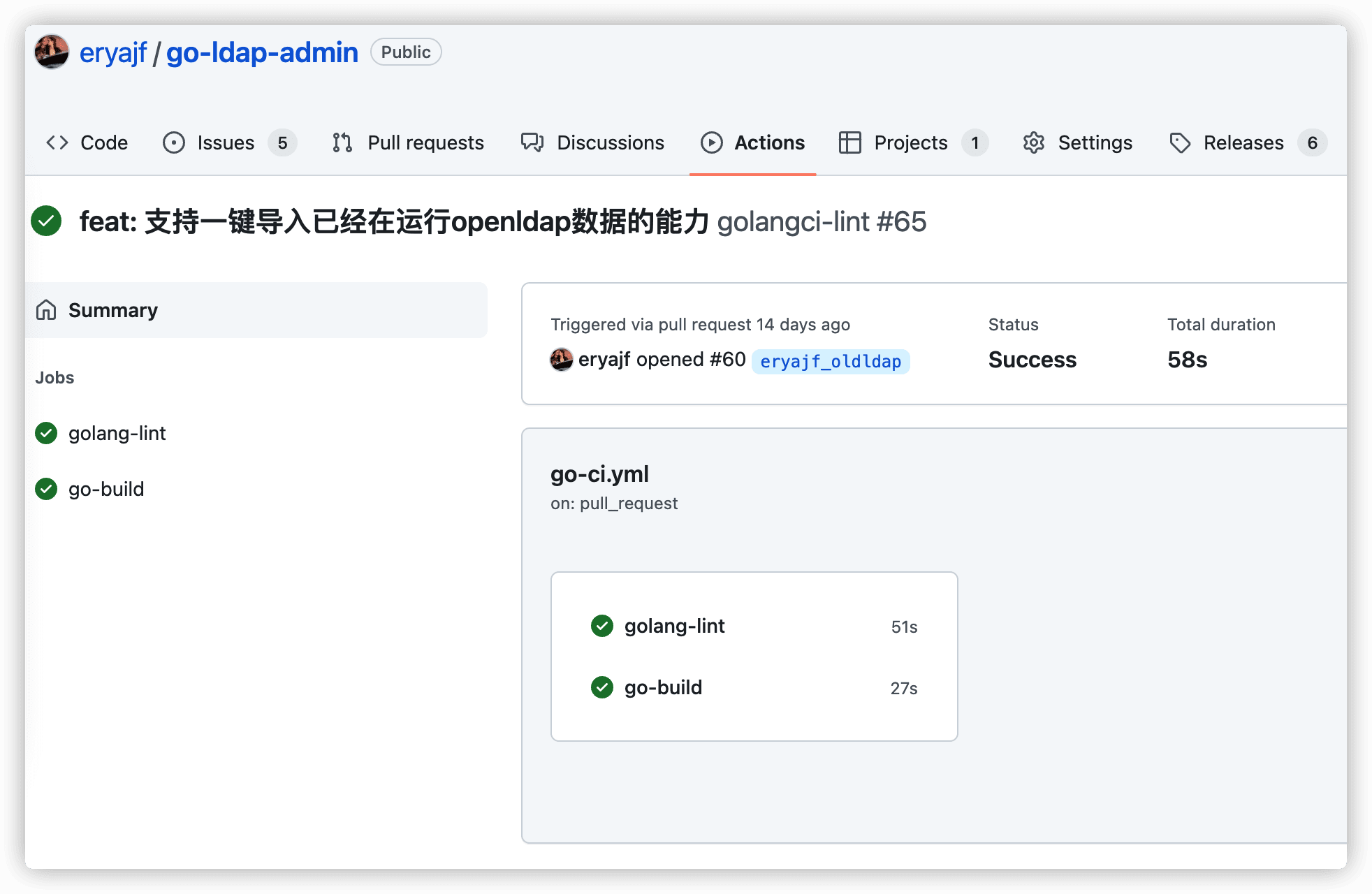
Task: Click the Releases count badge 6
Action: [1313, 142]
